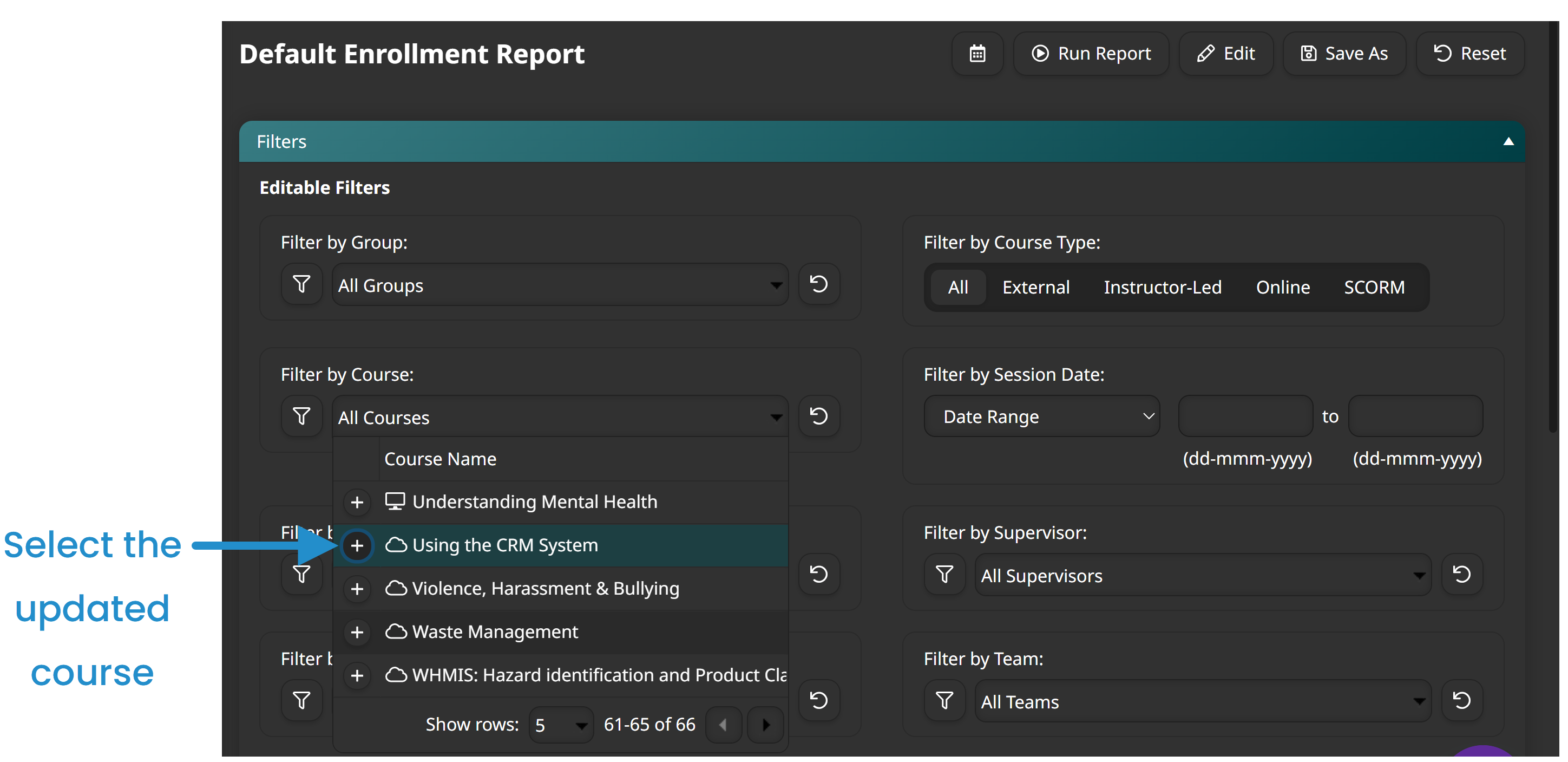Click the funnel icon for Filter by Group
This screenshot has height=762, width=1568.
coord(302,284)
